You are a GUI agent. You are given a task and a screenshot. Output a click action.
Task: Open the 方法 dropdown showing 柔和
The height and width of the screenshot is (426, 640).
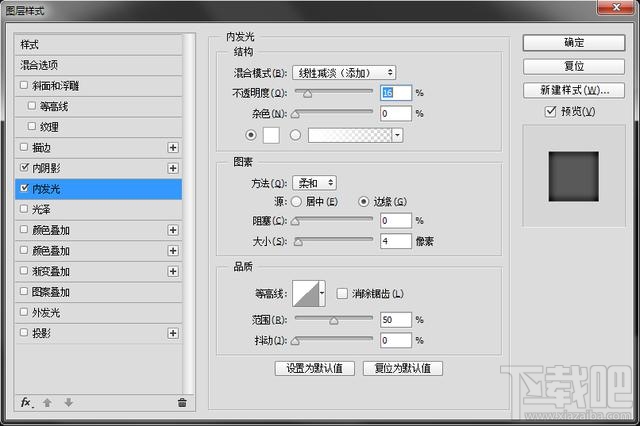[x=314, y=183]
